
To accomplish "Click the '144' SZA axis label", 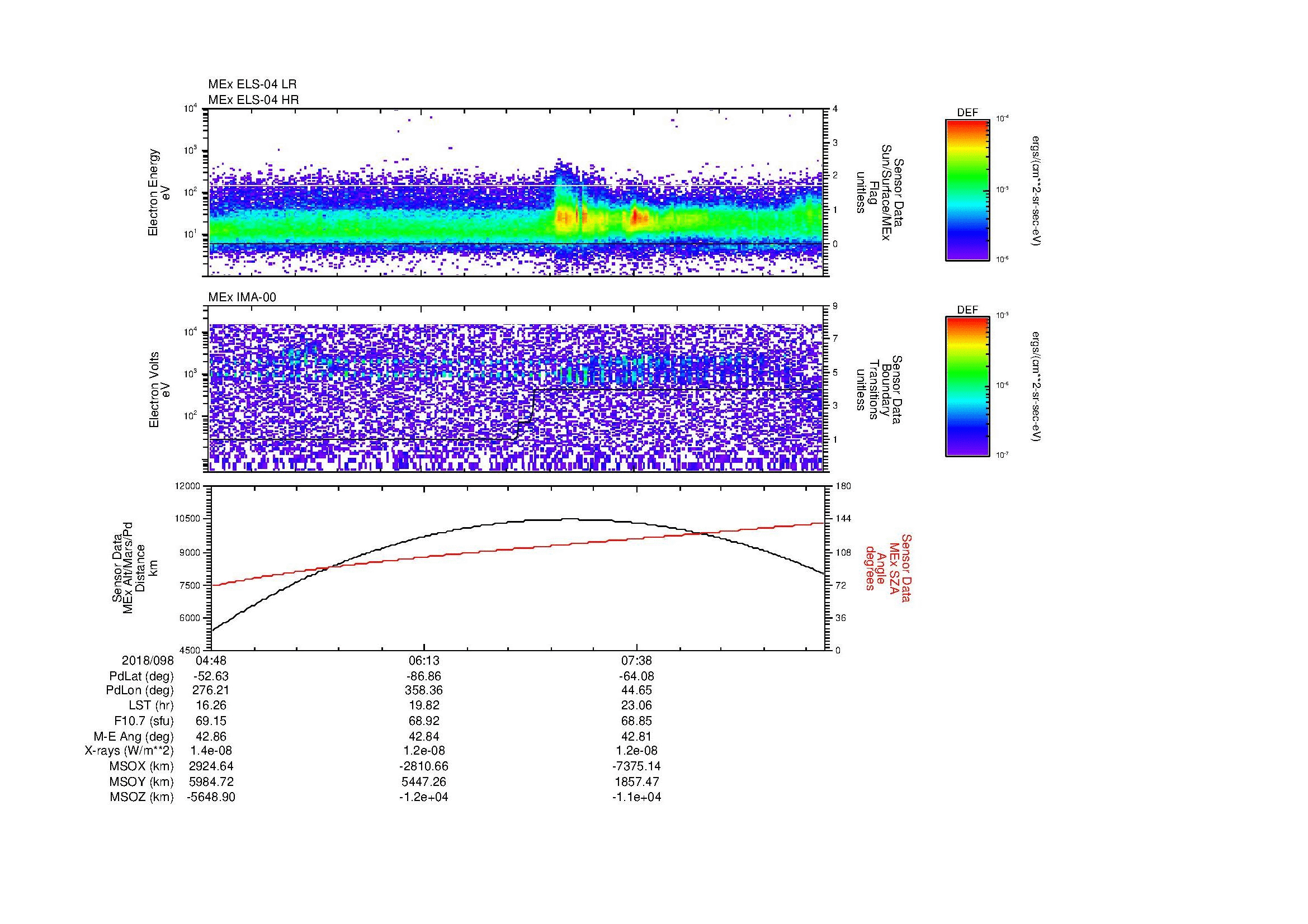I will pos(843,519).
